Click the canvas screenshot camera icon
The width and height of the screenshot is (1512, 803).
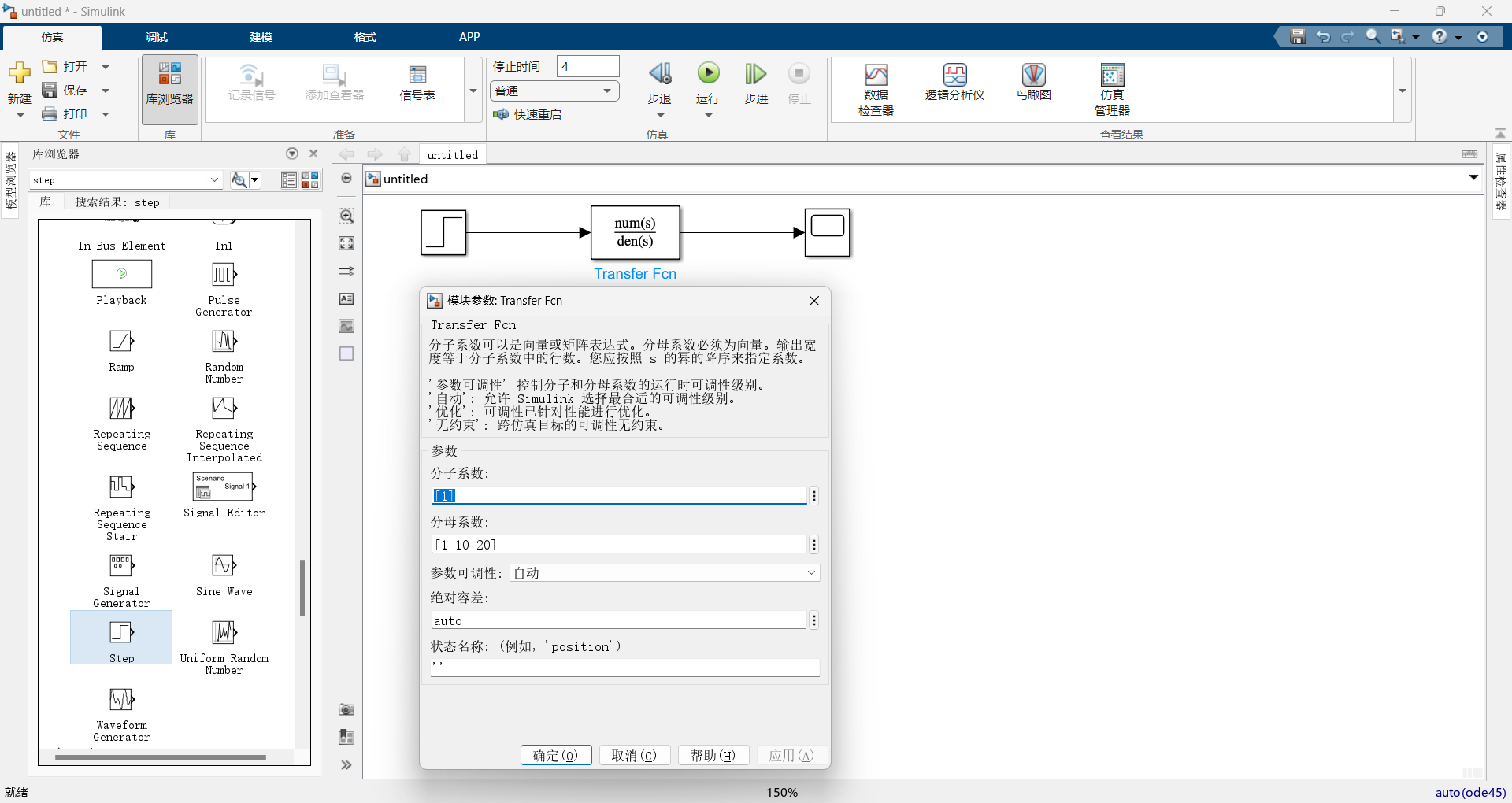tap(346, 709)
